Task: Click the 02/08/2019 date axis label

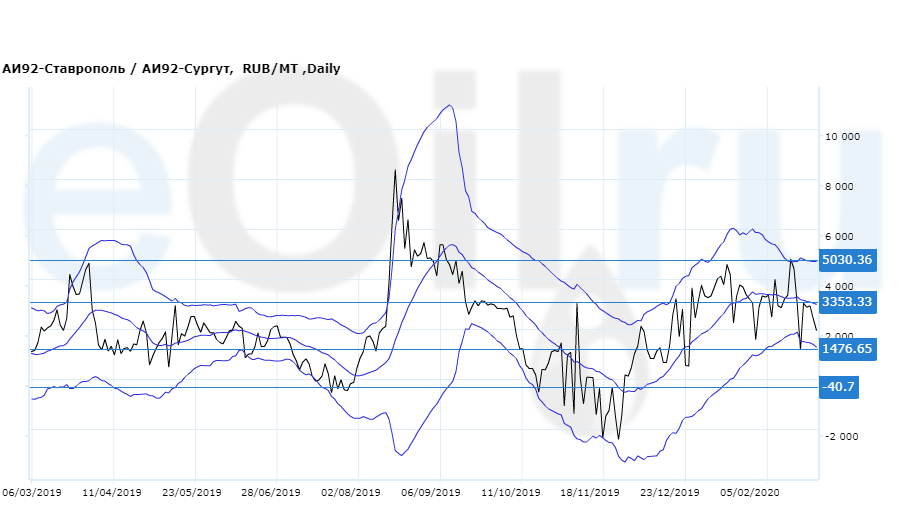Action: point(351,493)
